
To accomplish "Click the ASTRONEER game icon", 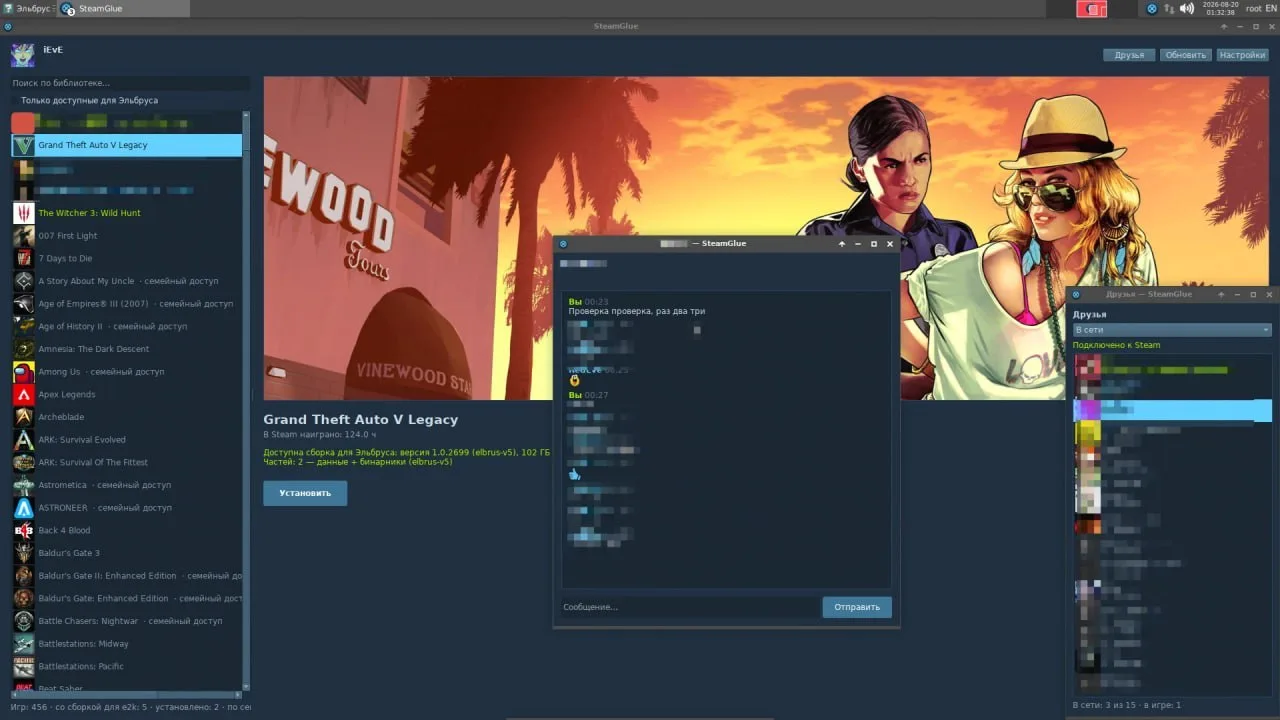I will (x=23, y=508).
